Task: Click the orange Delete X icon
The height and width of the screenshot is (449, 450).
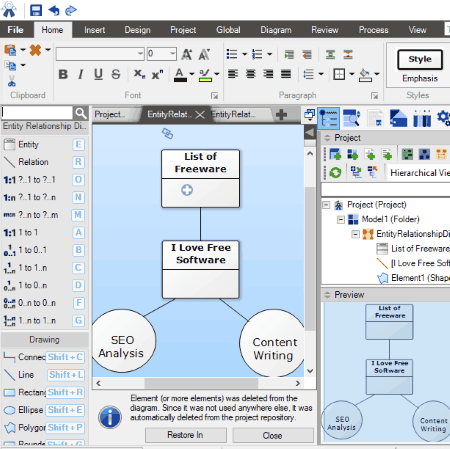Action: tap(35, 50)
